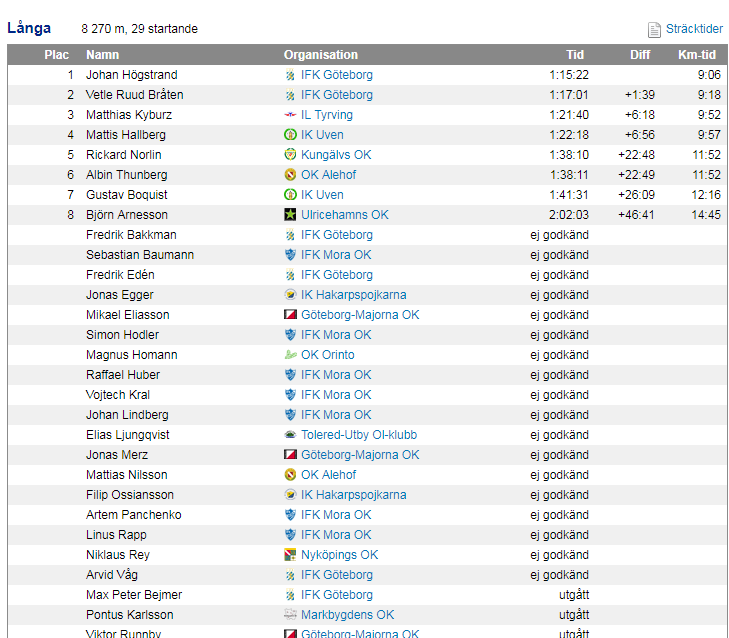Open IK Uven link for Mattis Hallberg
Viewport: 729px width, 638px height.
click(322, 135)
